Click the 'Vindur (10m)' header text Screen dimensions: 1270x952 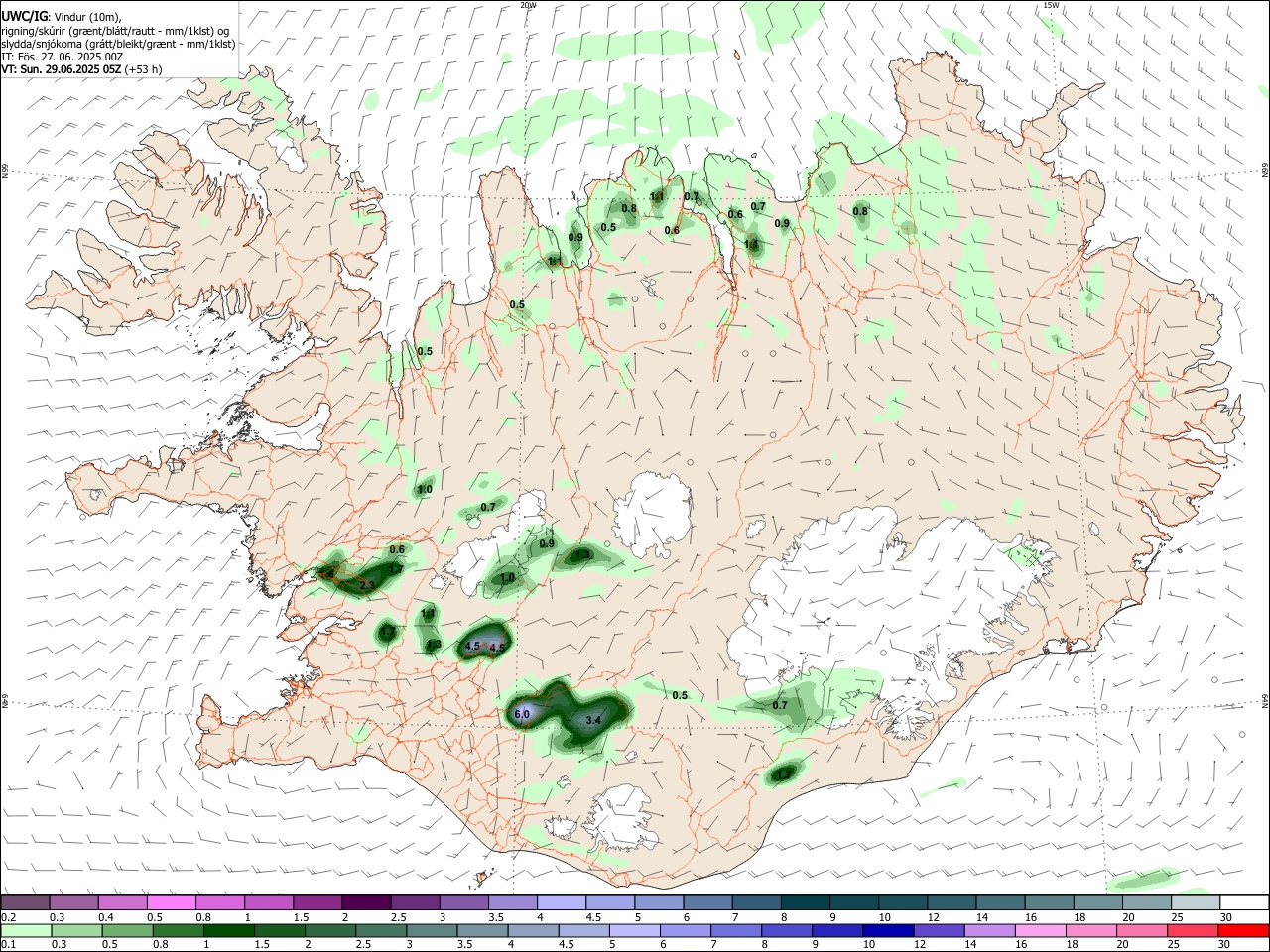pos(86,17)
